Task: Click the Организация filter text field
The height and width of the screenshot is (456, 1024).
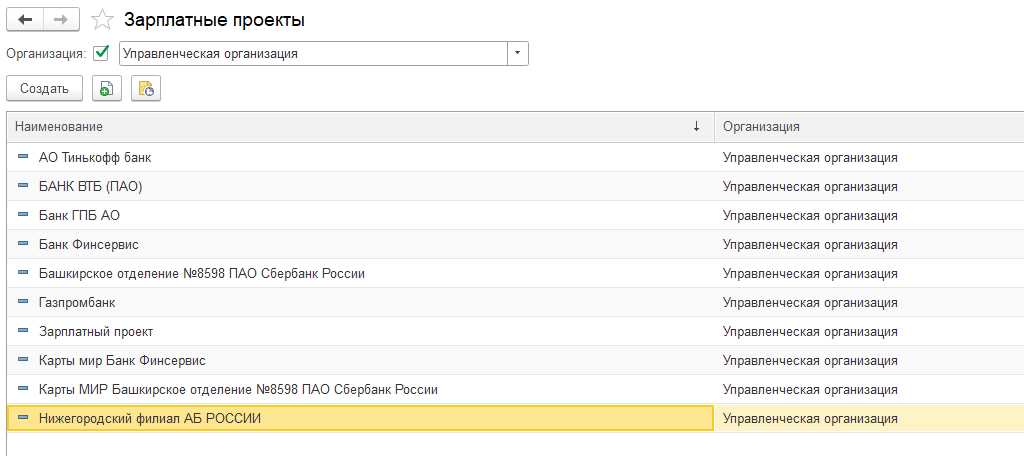Action: (312, 53)
